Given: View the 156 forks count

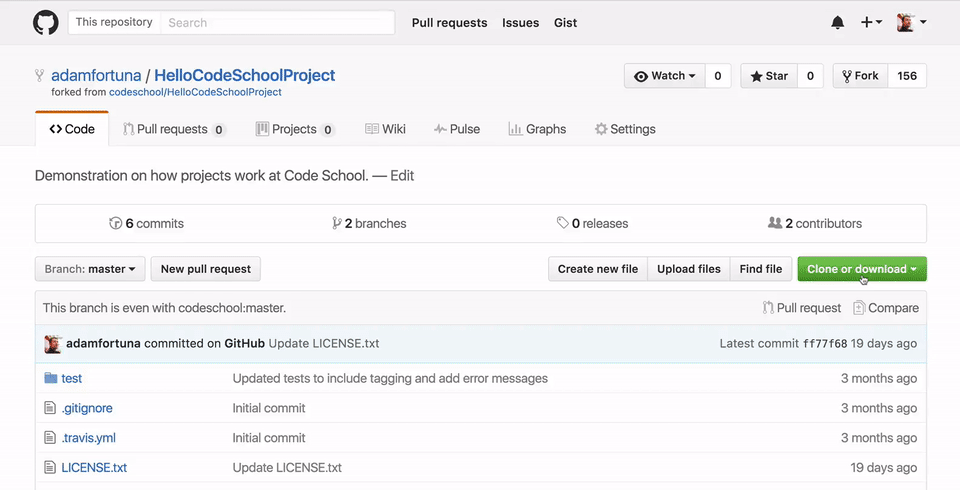Looking at the screenshot, I should (x=907, y=76).
